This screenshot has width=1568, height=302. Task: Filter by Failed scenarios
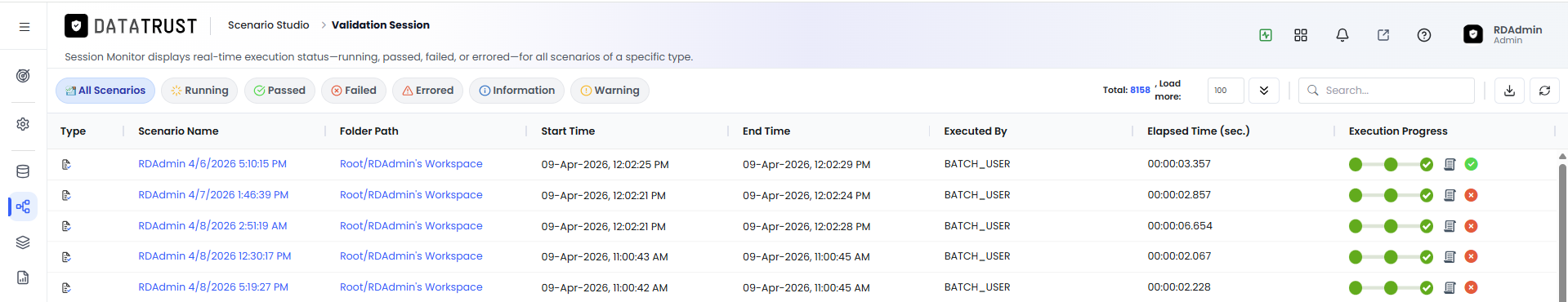point(354,91)
